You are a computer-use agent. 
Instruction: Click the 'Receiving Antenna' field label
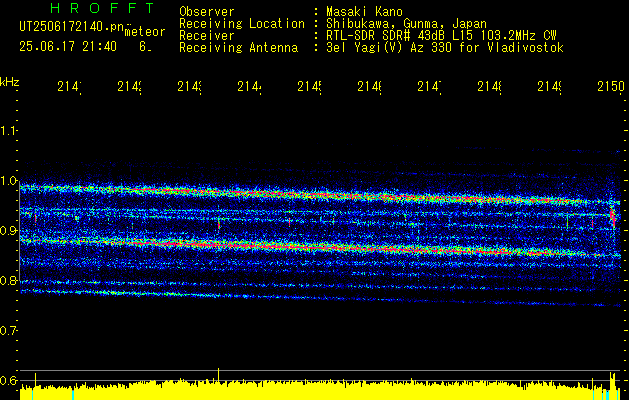(x=238, y=48)
